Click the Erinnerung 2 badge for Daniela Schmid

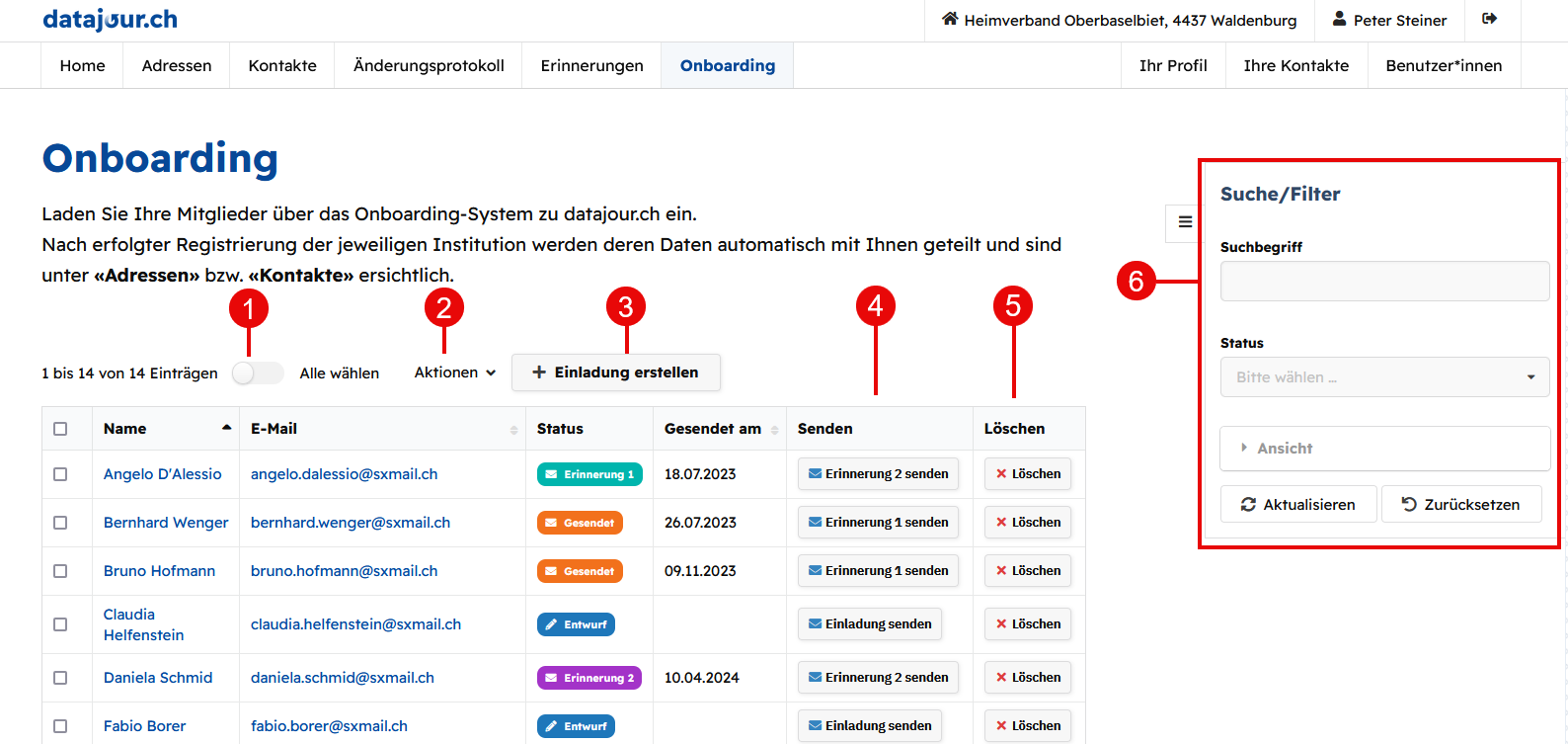point(589,678)
